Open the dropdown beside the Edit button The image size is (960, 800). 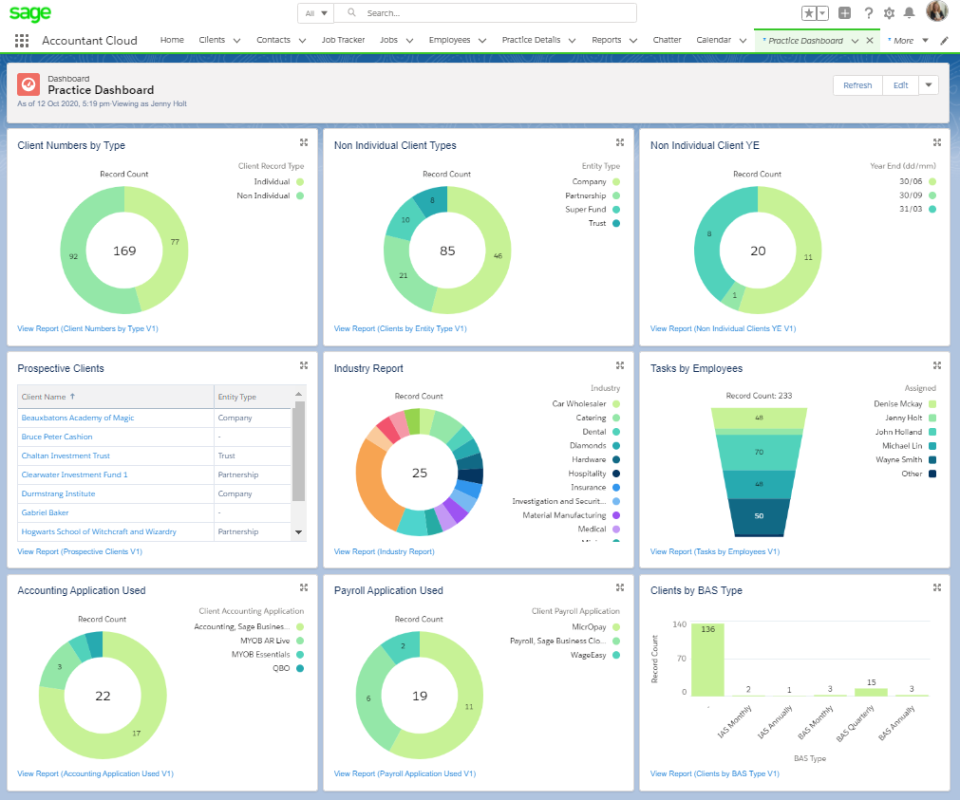click(x=928, y=85)
